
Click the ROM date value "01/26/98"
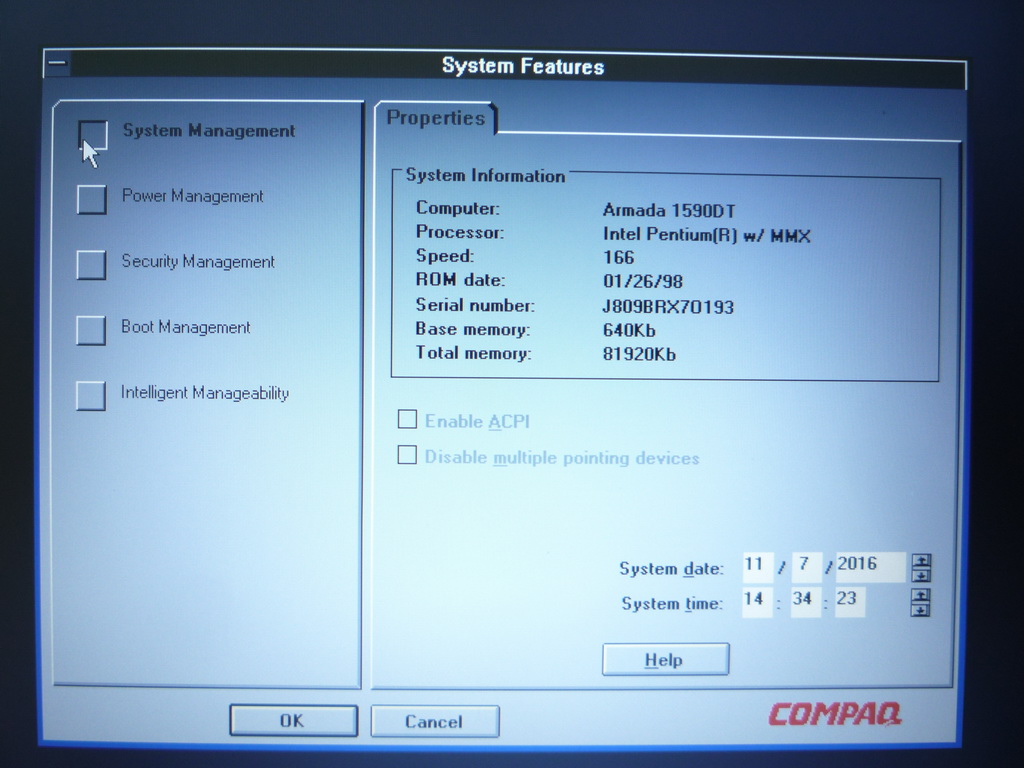(643, 281)
